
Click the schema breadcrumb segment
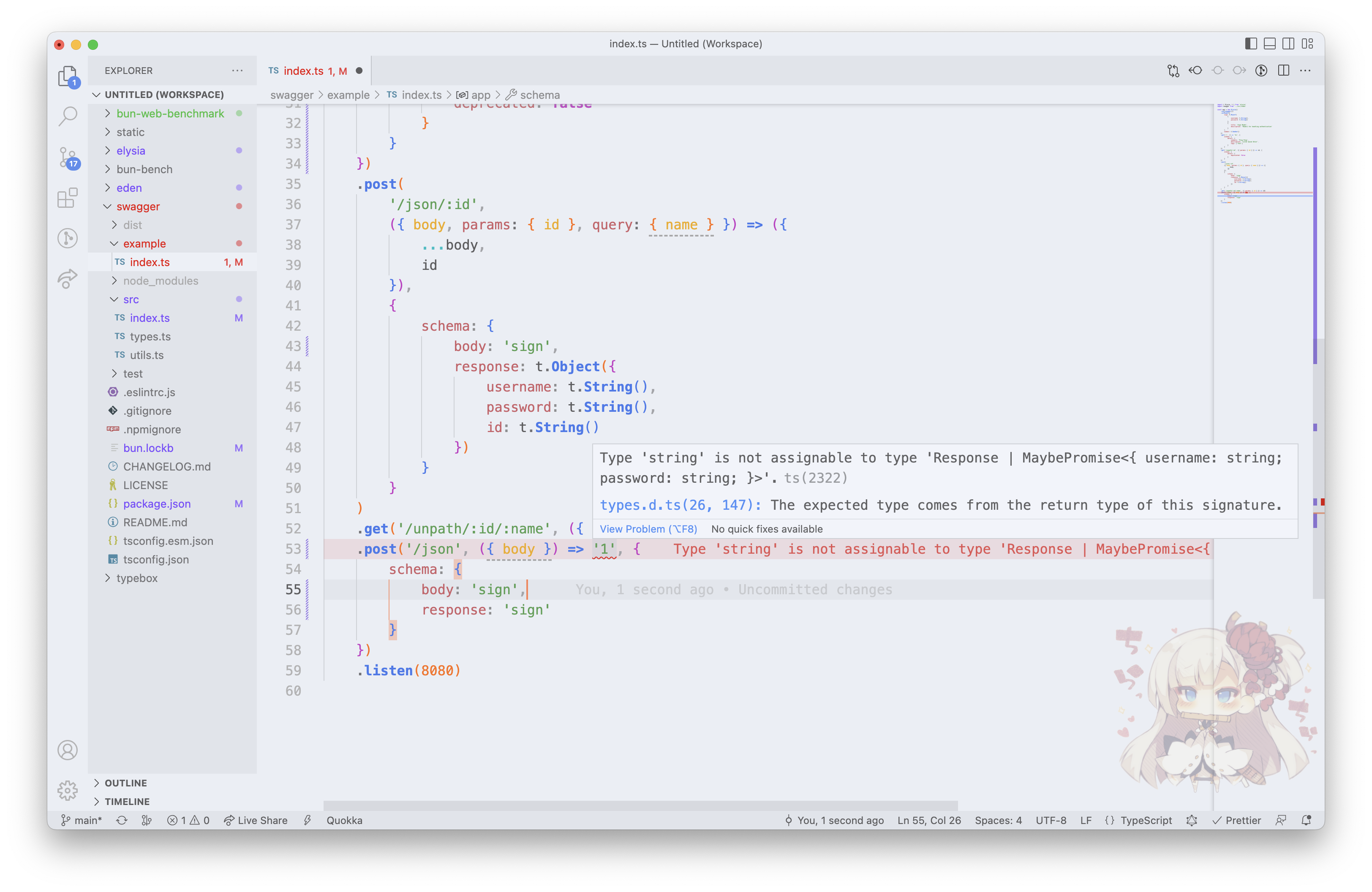click(x=533, y=95)
